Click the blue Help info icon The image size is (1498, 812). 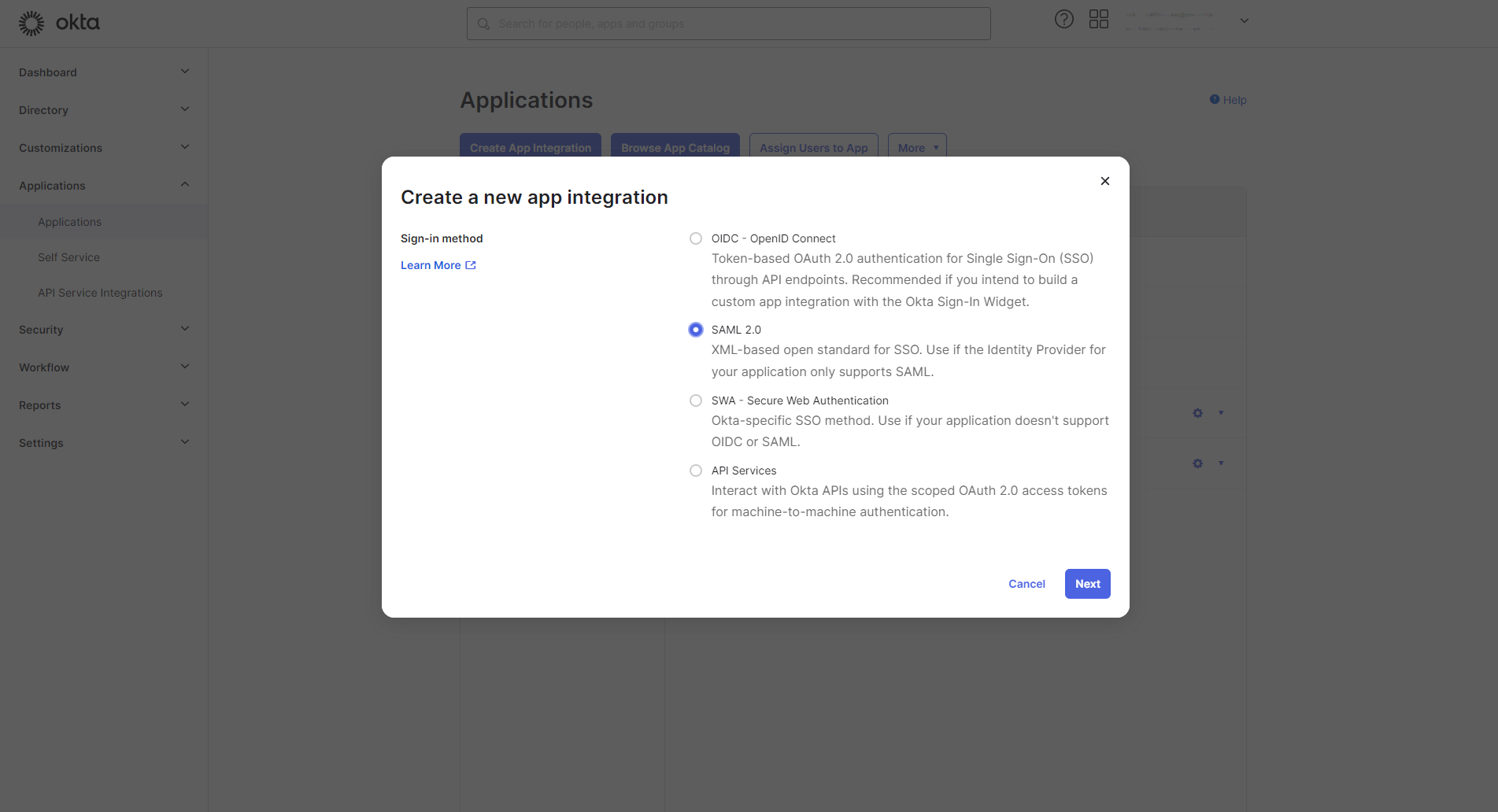coord(1215,99)
